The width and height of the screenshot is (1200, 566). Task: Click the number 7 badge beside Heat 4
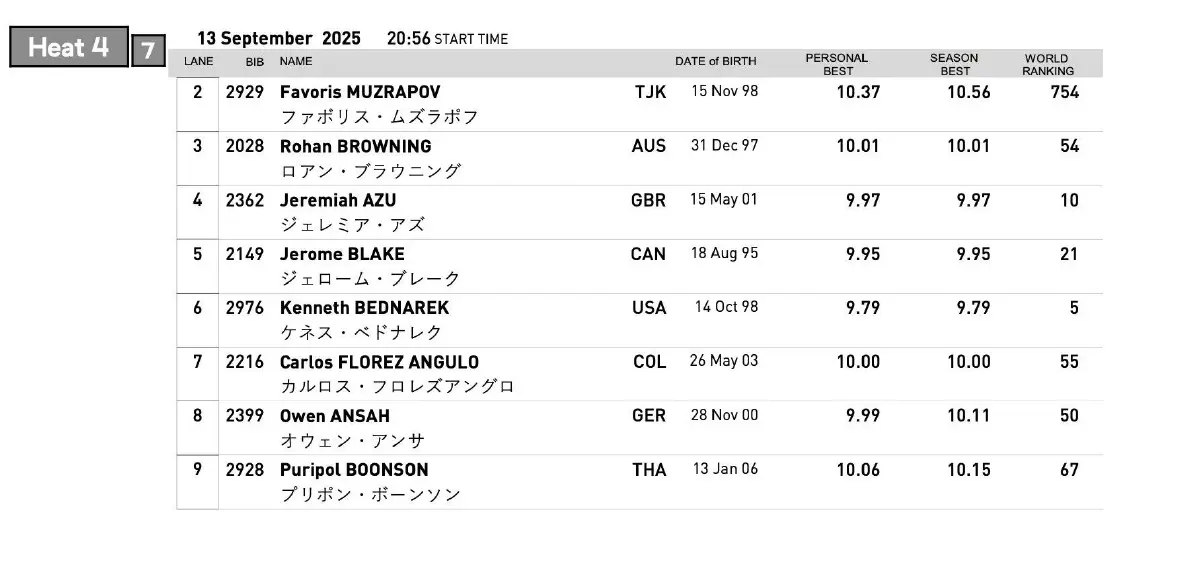[147, 49]
